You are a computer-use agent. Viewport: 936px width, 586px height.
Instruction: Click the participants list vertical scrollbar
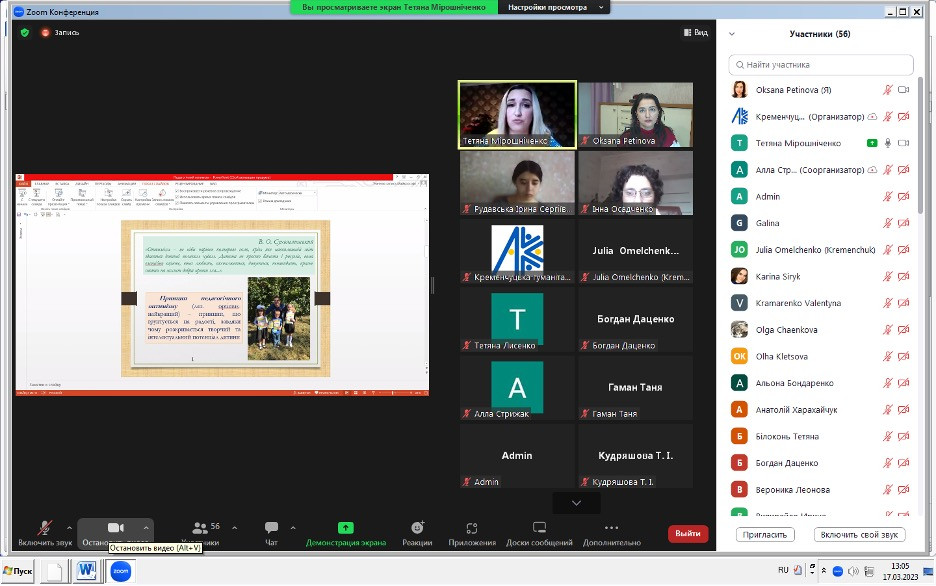tap(920, 145)
